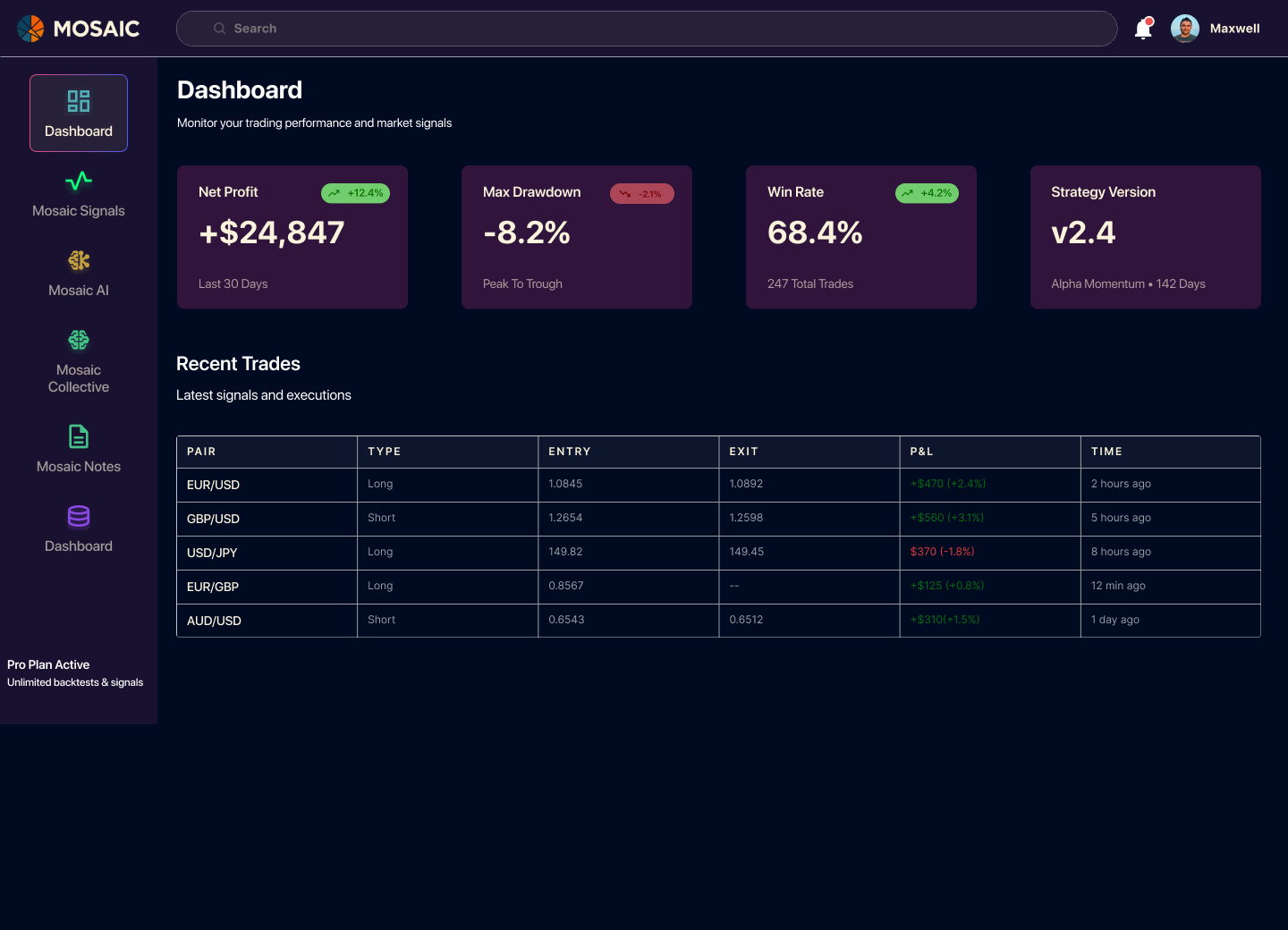
Task: Click the database icon above lower Dashboard label
Action: coord(79,516)
